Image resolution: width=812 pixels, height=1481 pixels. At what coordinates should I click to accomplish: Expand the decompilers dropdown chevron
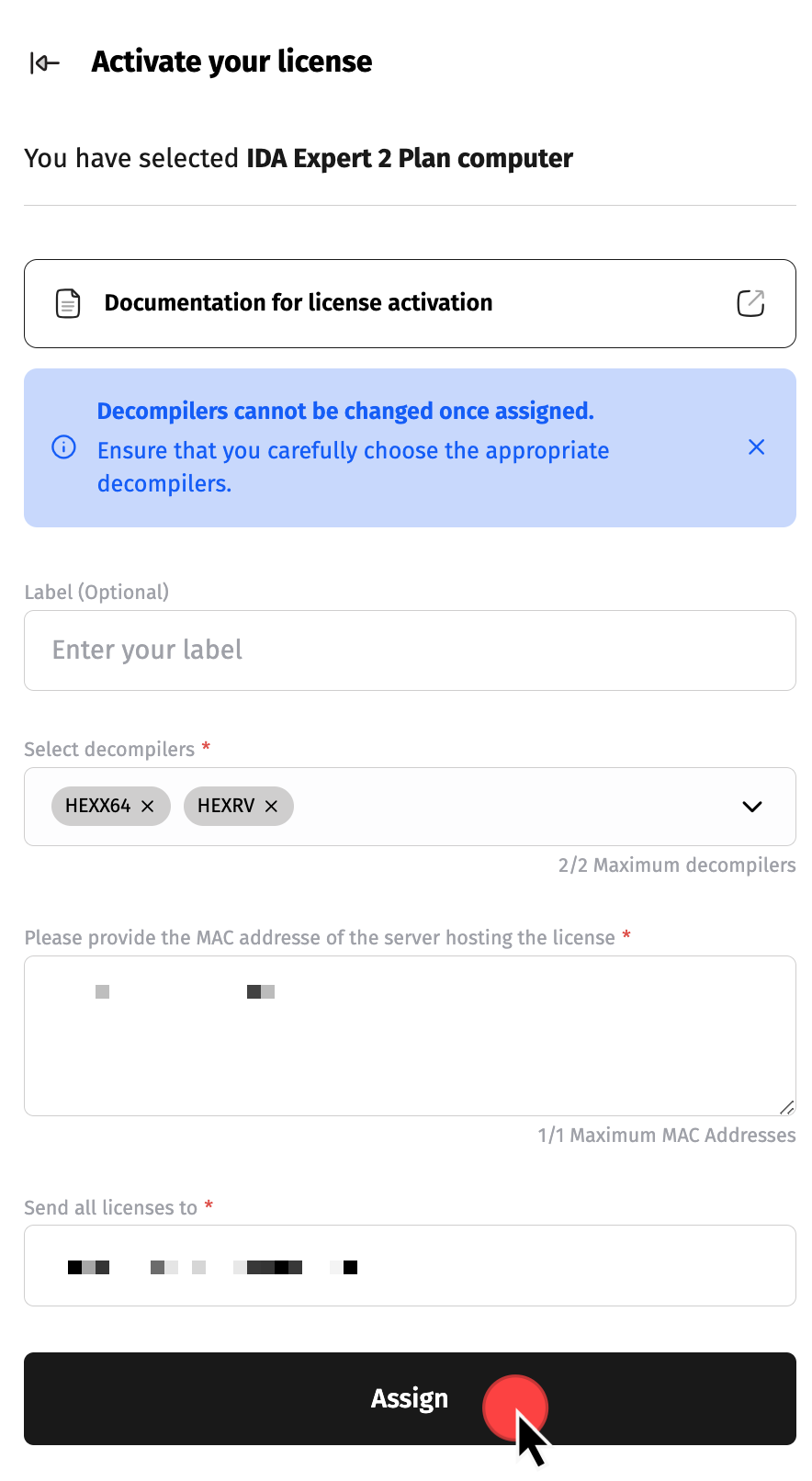coord(751,807)
